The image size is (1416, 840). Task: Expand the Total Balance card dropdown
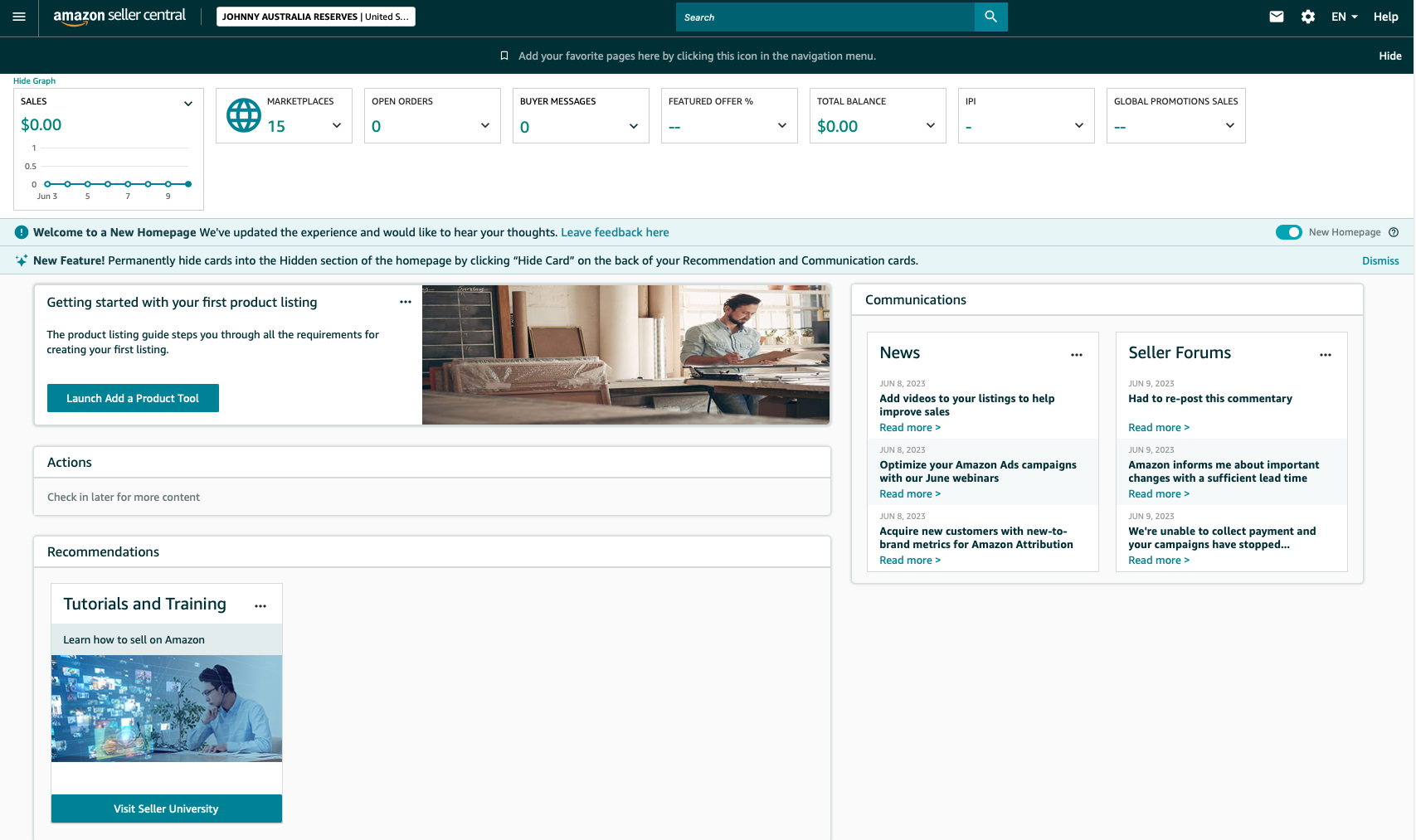click(931, 125)
